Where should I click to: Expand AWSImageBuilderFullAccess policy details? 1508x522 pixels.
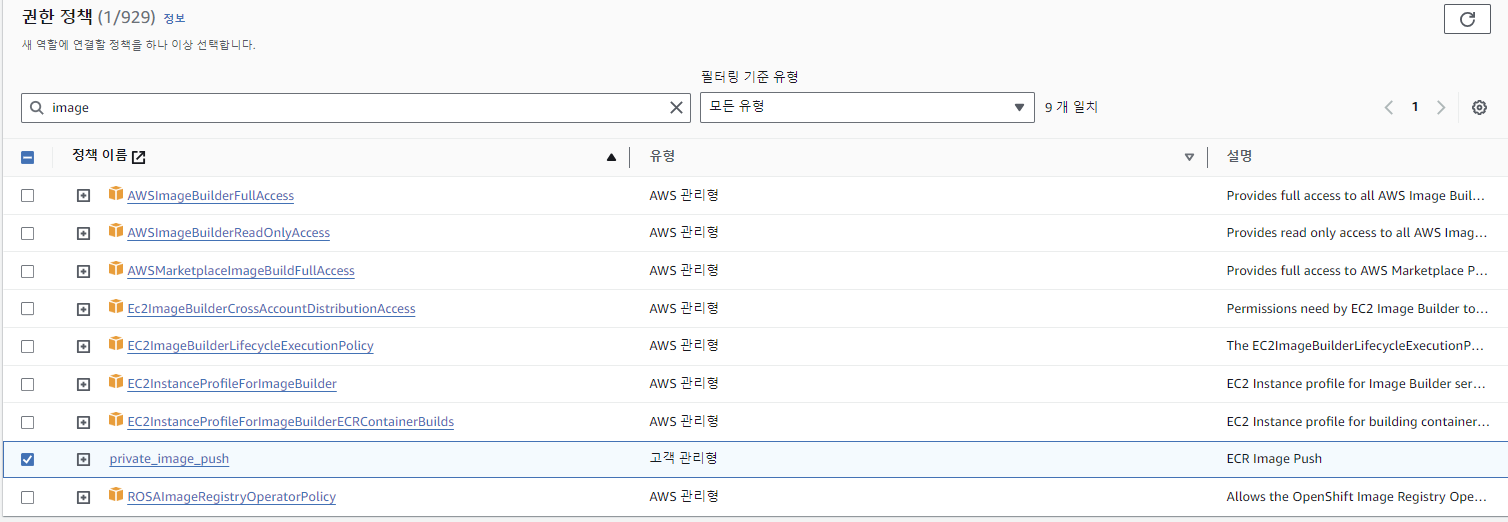(84, 196)
